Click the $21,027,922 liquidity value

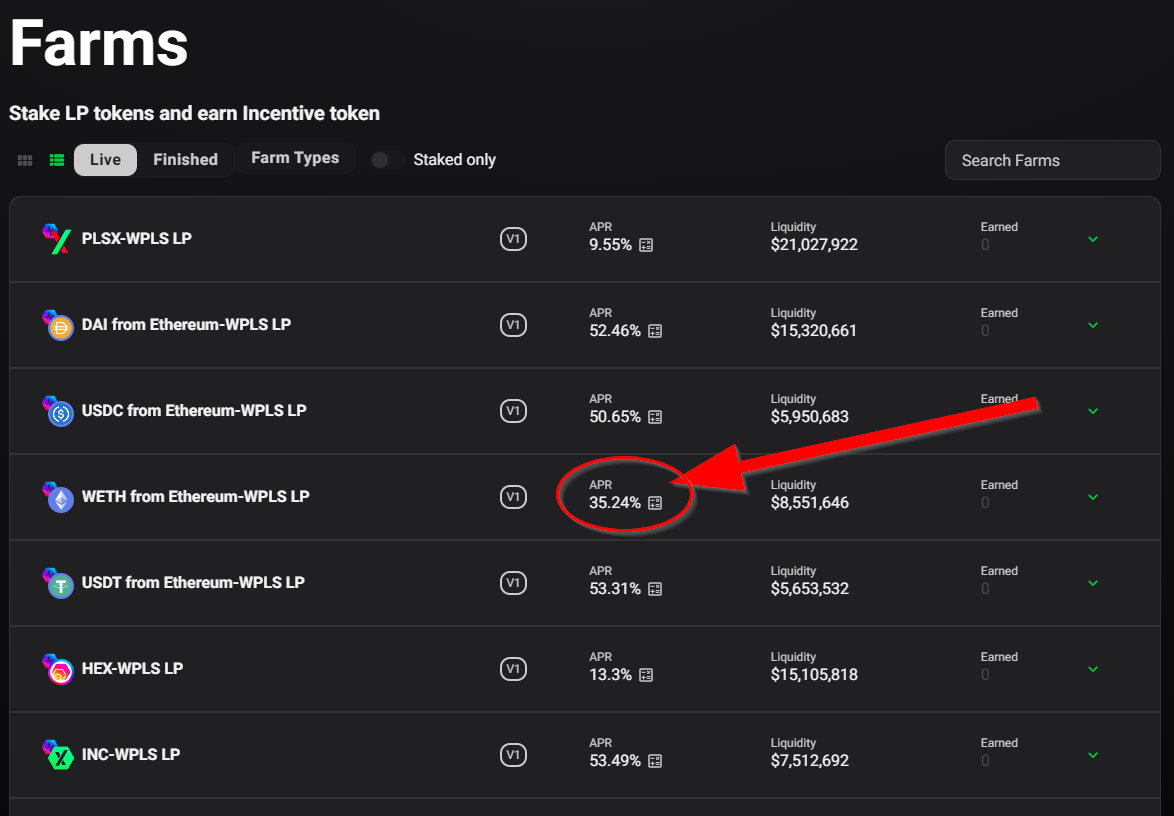[814, 246]
